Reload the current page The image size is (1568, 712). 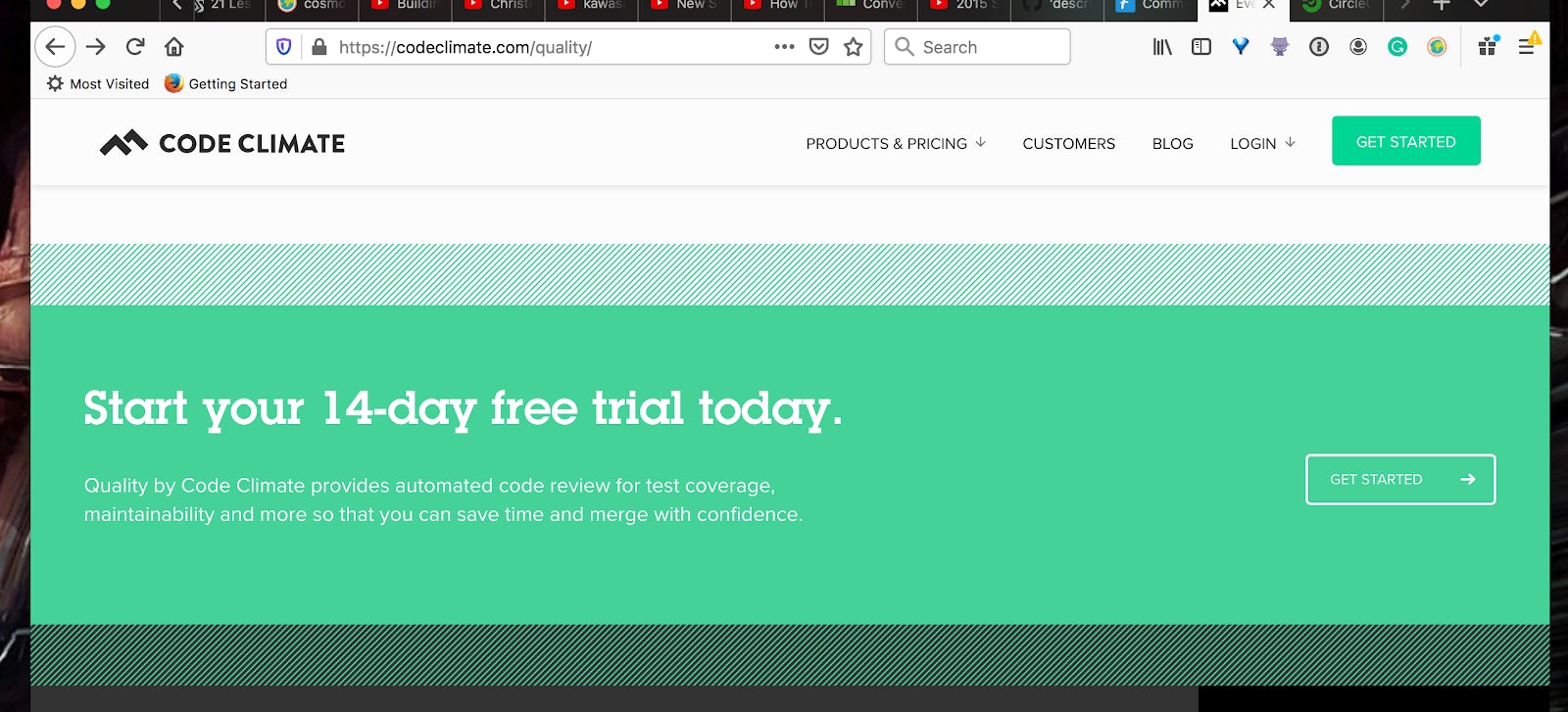tap(135, 47)
